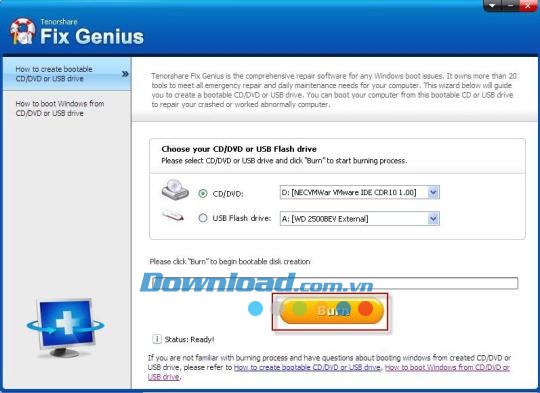Click the 'Choose your CD/DVD or USB Flash drive' heading

(x=239, y=149)
